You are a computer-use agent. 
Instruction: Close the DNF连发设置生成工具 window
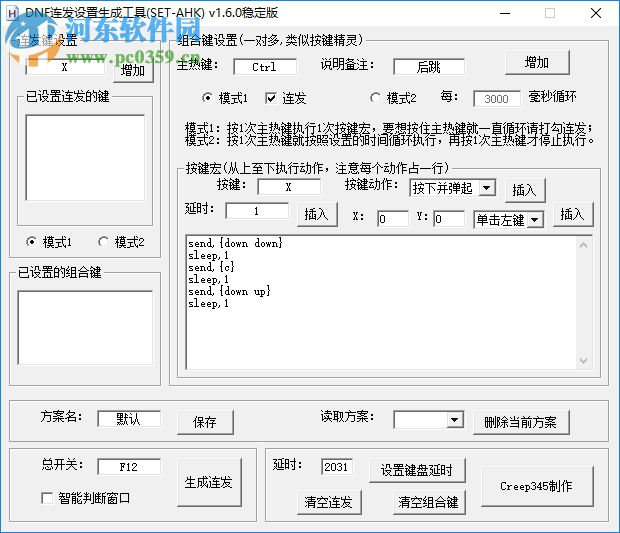pos(596,13)
